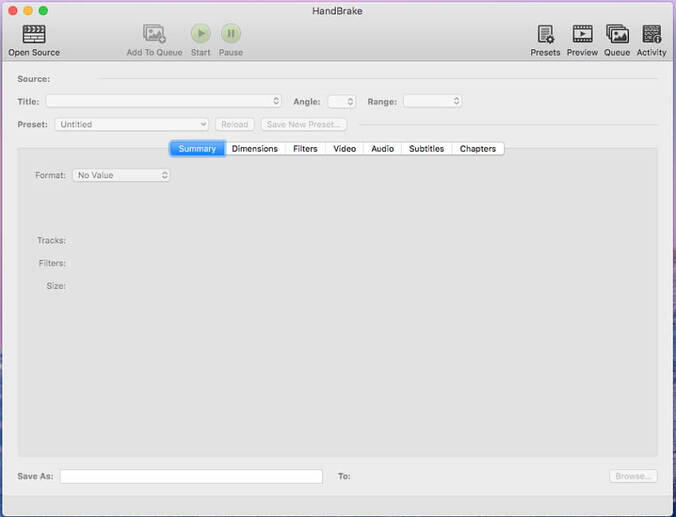Open the Audio tab

point(382,149)
